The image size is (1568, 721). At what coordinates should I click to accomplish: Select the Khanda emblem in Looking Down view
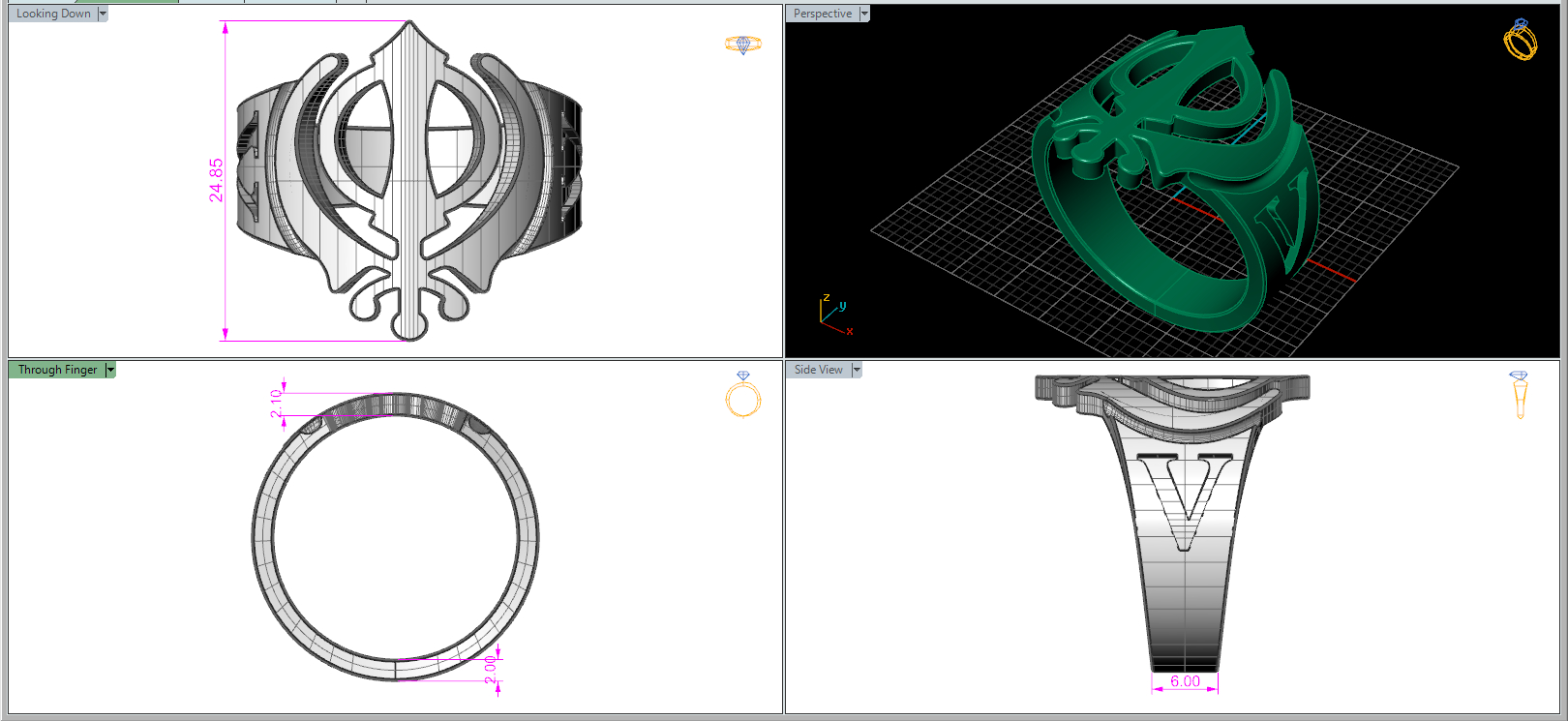click(x=410, y=179)
